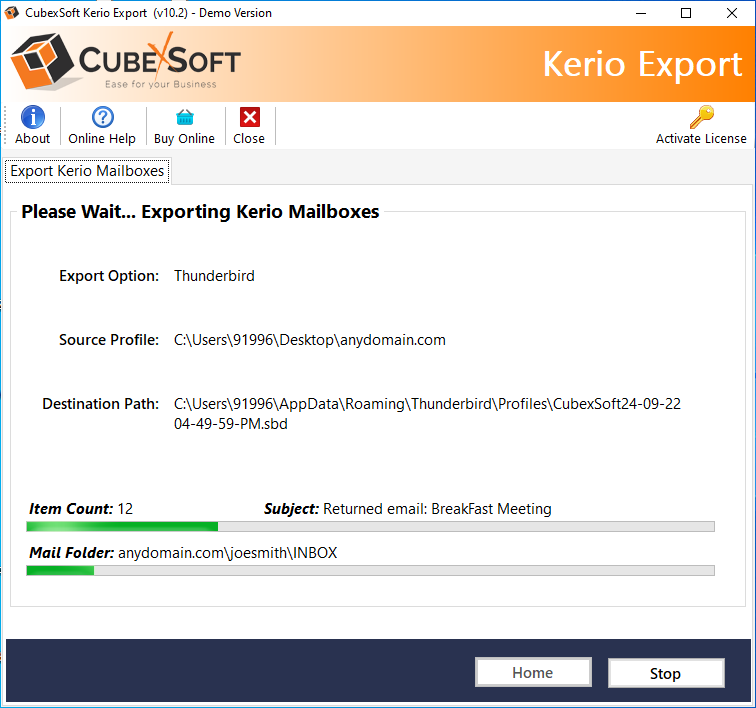Image resolution: width=756 pixels, height=708 pixels.
Task: Maximize the Kerio Export window
Action: tap(686, 13)
